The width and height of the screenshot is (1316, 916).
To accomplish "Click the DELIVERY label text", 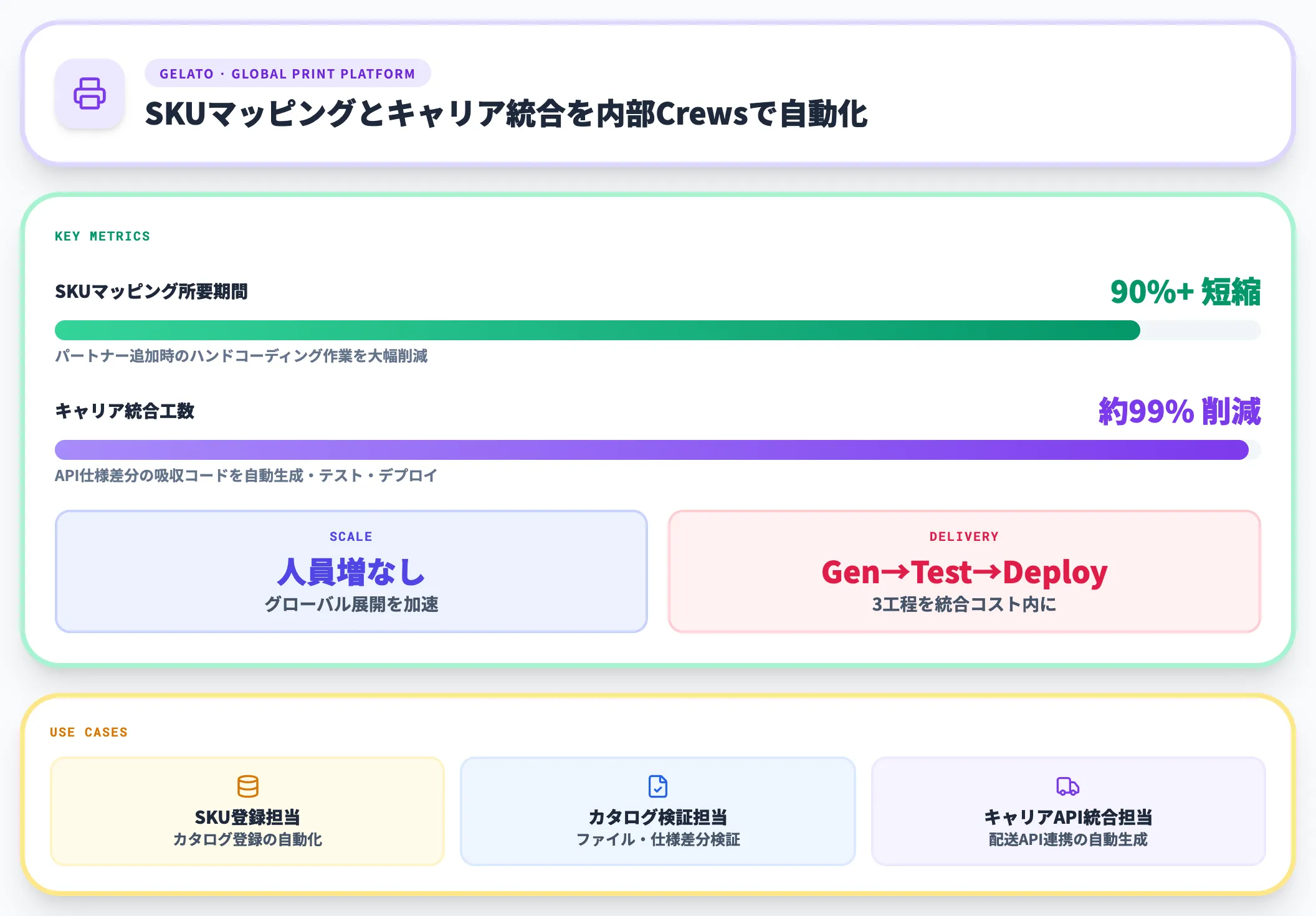I will point(964,537).
